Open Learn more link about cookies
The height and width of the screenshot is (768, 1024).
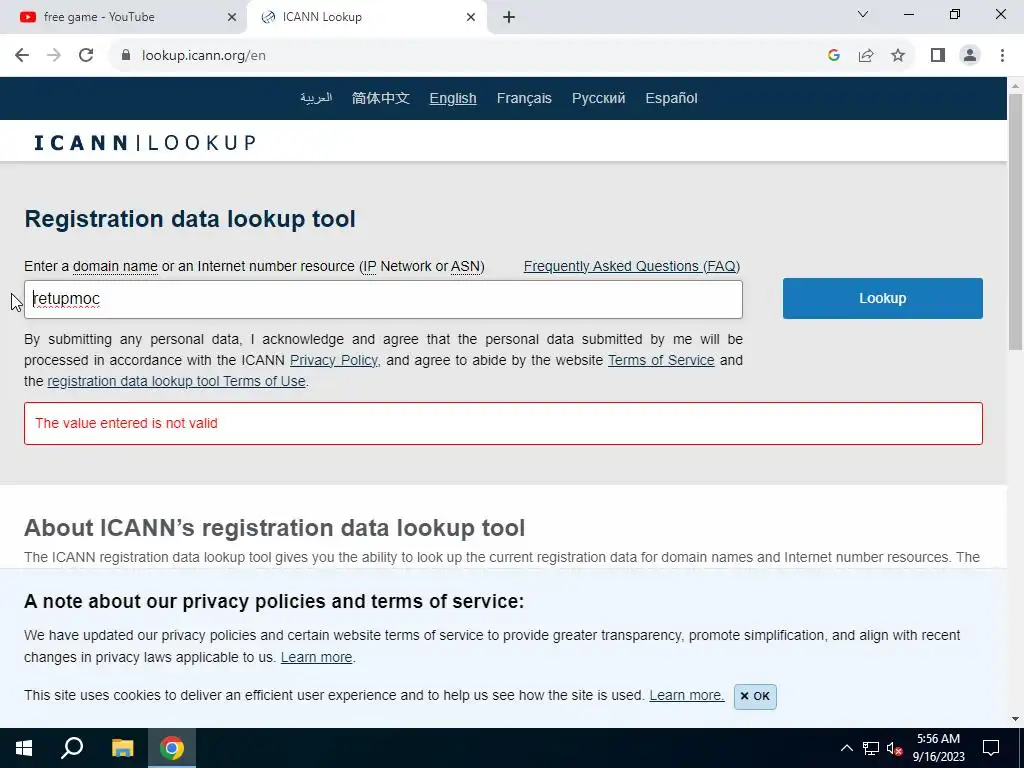click(686, 696)
